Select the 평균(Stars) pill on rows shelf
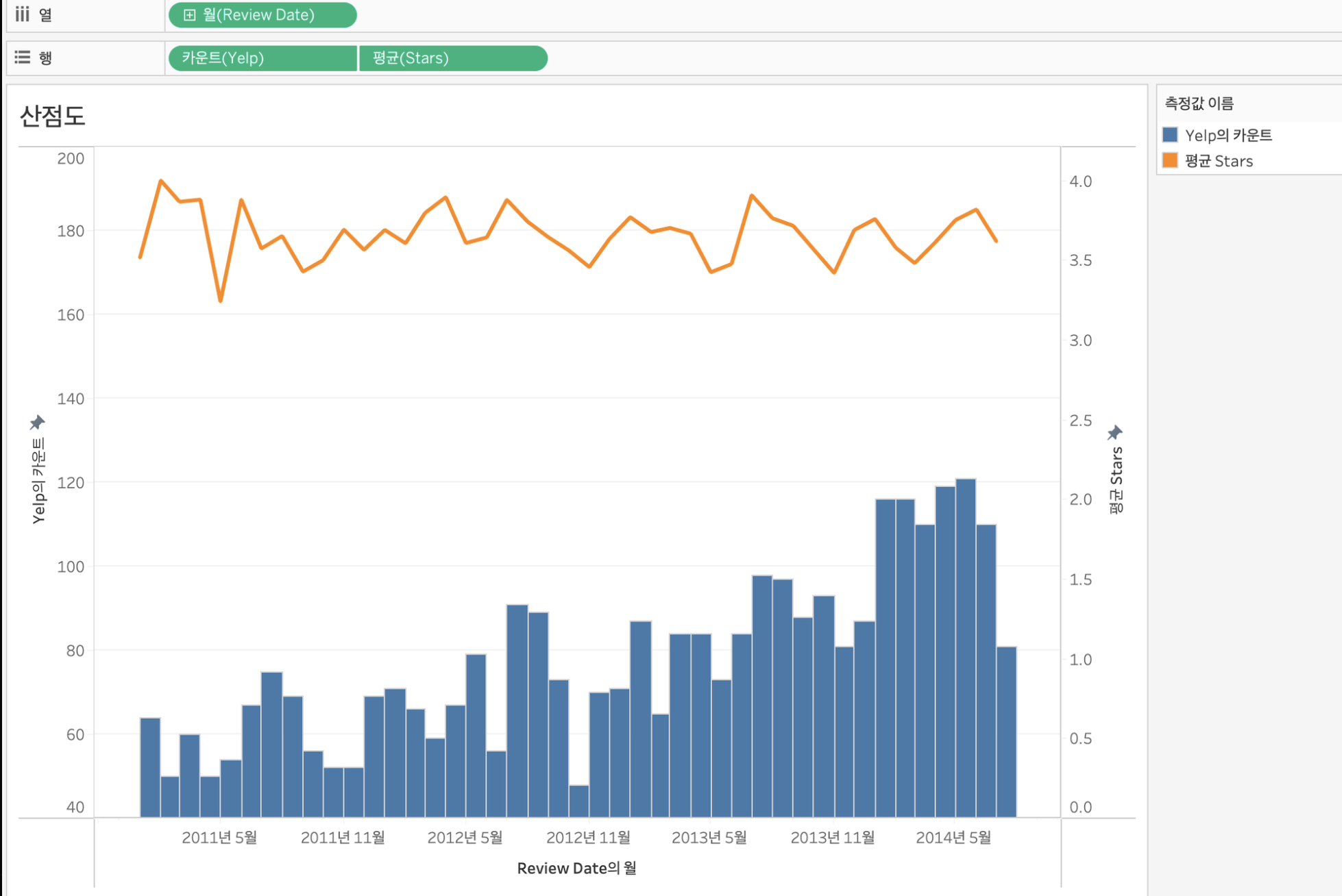This screenshot has width=1342, height=896. [452, 58]
